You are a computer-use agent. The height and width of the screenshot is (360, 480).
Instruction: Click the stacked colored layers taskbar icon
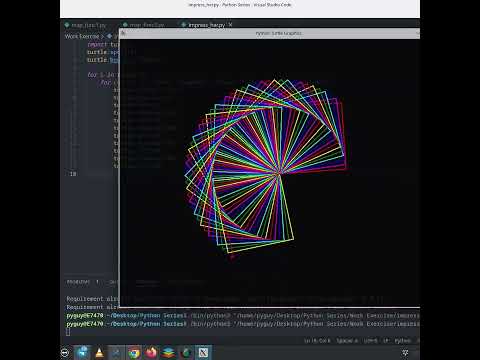point(169,353)
